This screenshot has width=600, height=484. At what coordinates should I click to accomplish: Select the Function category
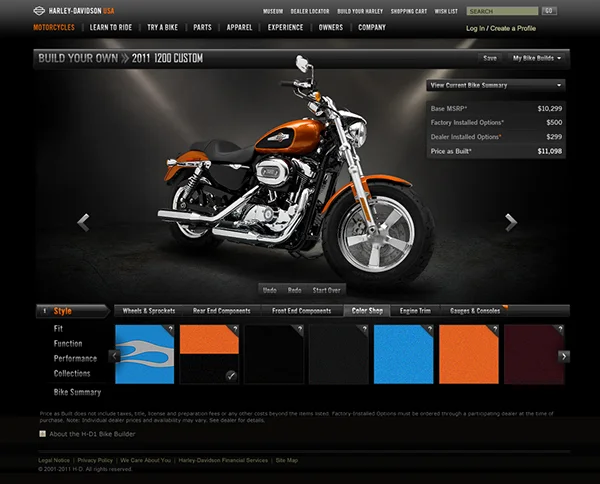(68, 343)
